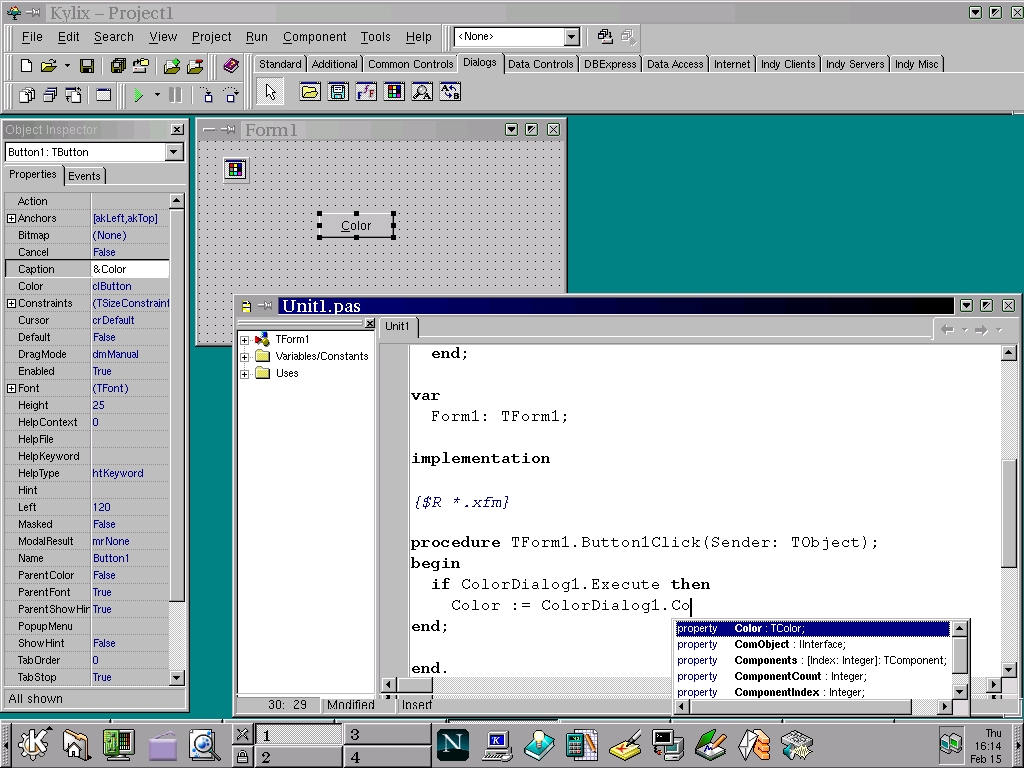The image size is (1024, 768).
Task: Click the Open Project toolbar icon
Action: coord(140,65)
